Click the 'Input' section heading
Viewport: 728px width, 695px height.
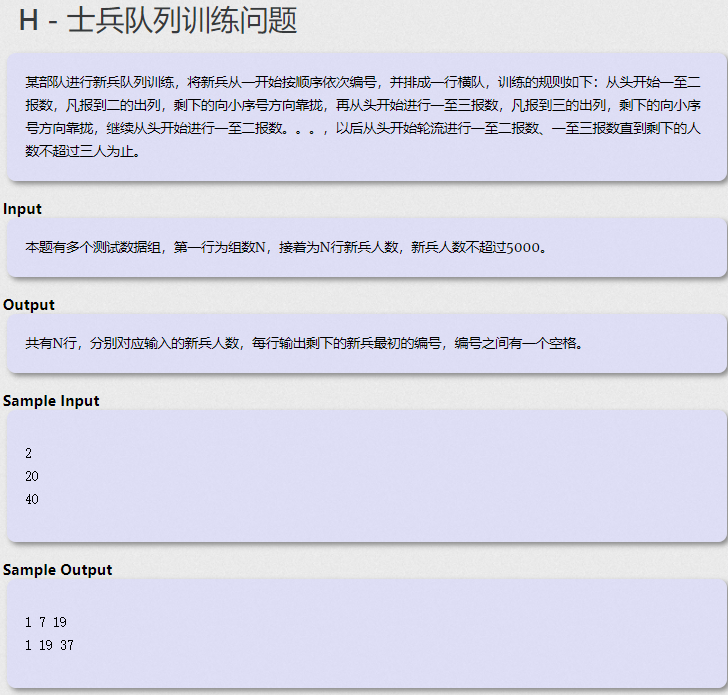(22, 209)
